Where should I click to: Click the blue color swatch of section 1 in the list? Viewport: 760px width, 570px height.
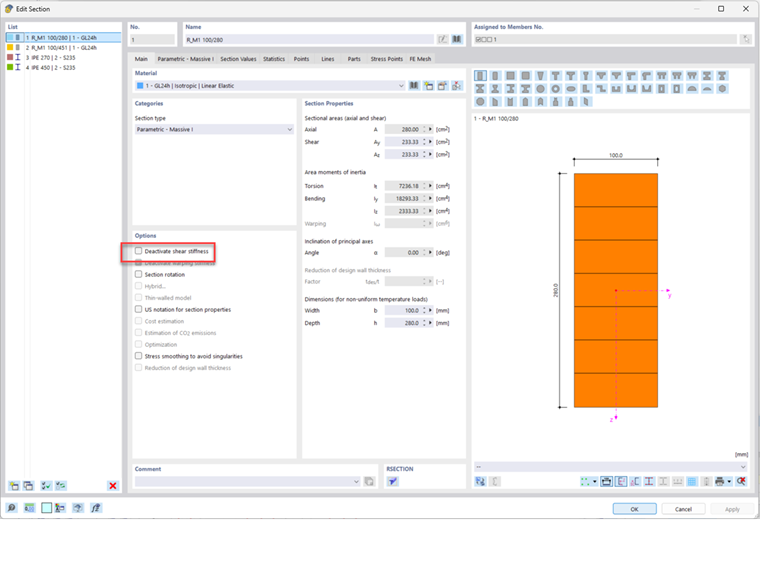pyautogui.click(x=10, y=37)
